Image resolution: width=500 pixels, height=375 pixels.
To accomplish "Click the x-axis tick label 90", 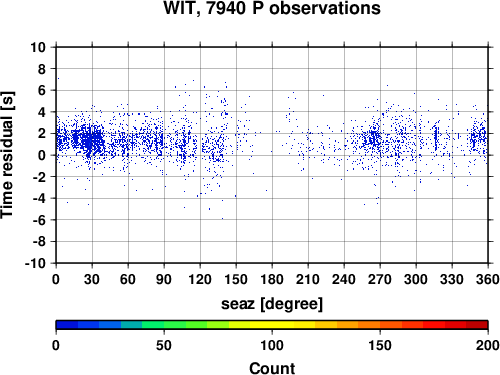I will pyautogui.click(x=164, y=279).
